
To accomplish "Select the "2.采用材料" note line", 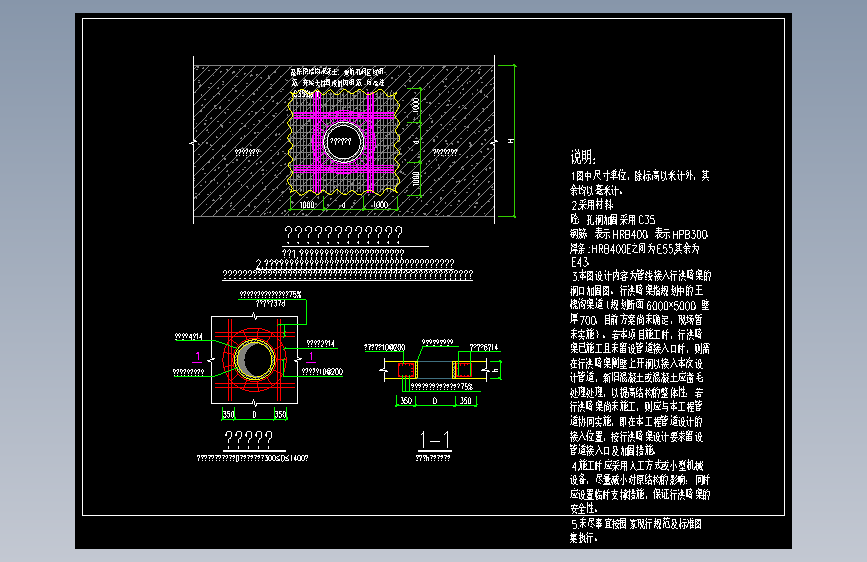I will (592, 205).
